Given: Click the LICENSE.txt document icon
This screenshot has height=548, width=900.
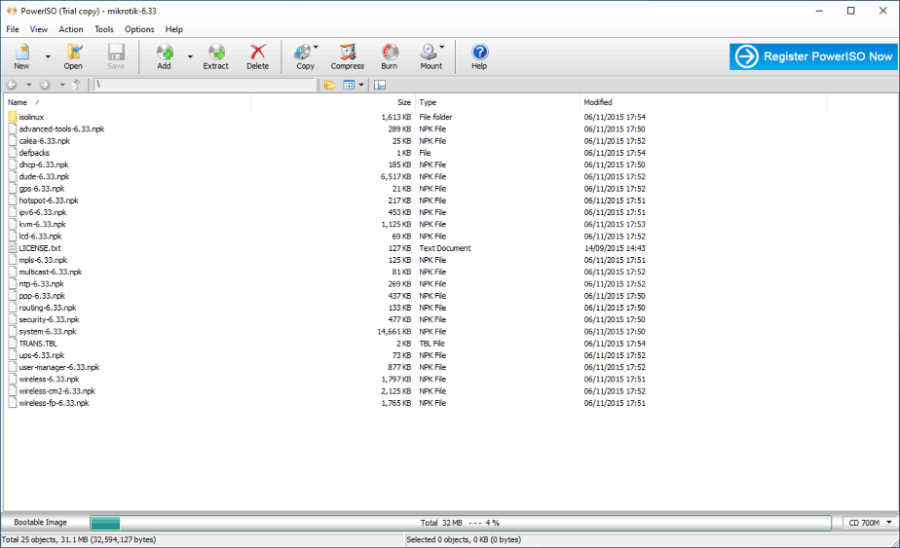Looking at the screenshot, I should [x=13, y=248].
